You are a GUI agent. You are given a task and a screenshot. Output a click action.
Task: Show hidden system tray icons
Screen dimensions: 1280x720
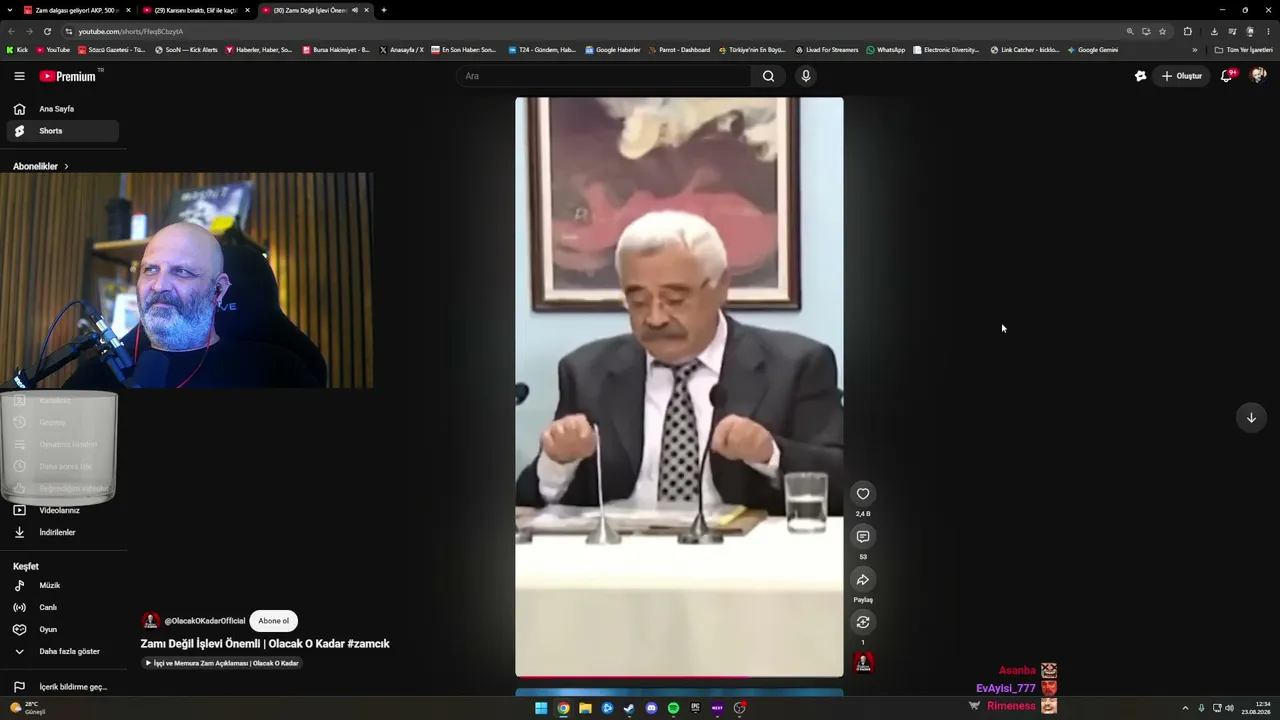pos(1185,708)
